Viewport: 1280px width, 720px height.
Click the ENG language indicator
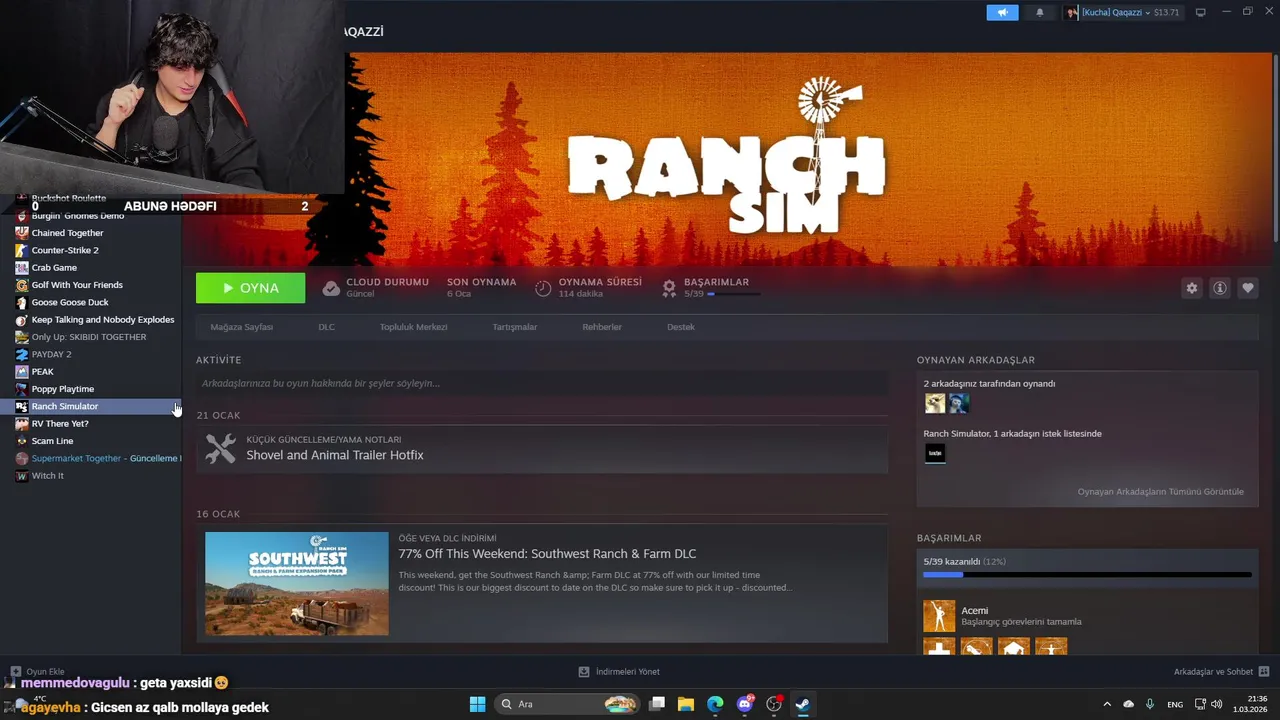pyautogui.click(x=1175, y=704)
